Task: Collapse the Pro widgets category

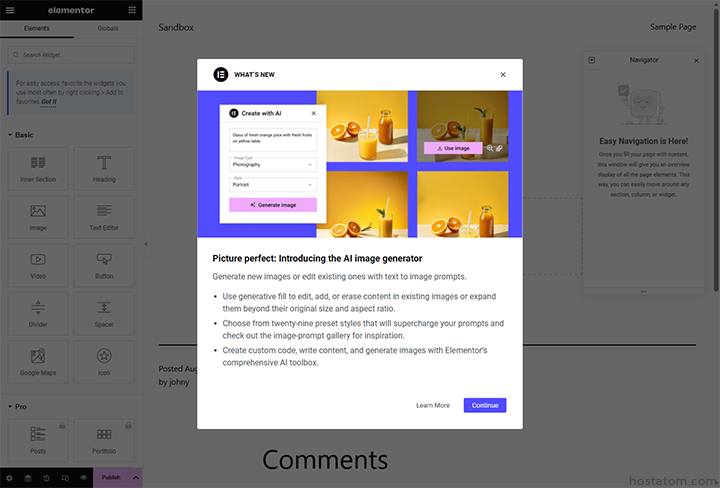Action: click(10, 406)
